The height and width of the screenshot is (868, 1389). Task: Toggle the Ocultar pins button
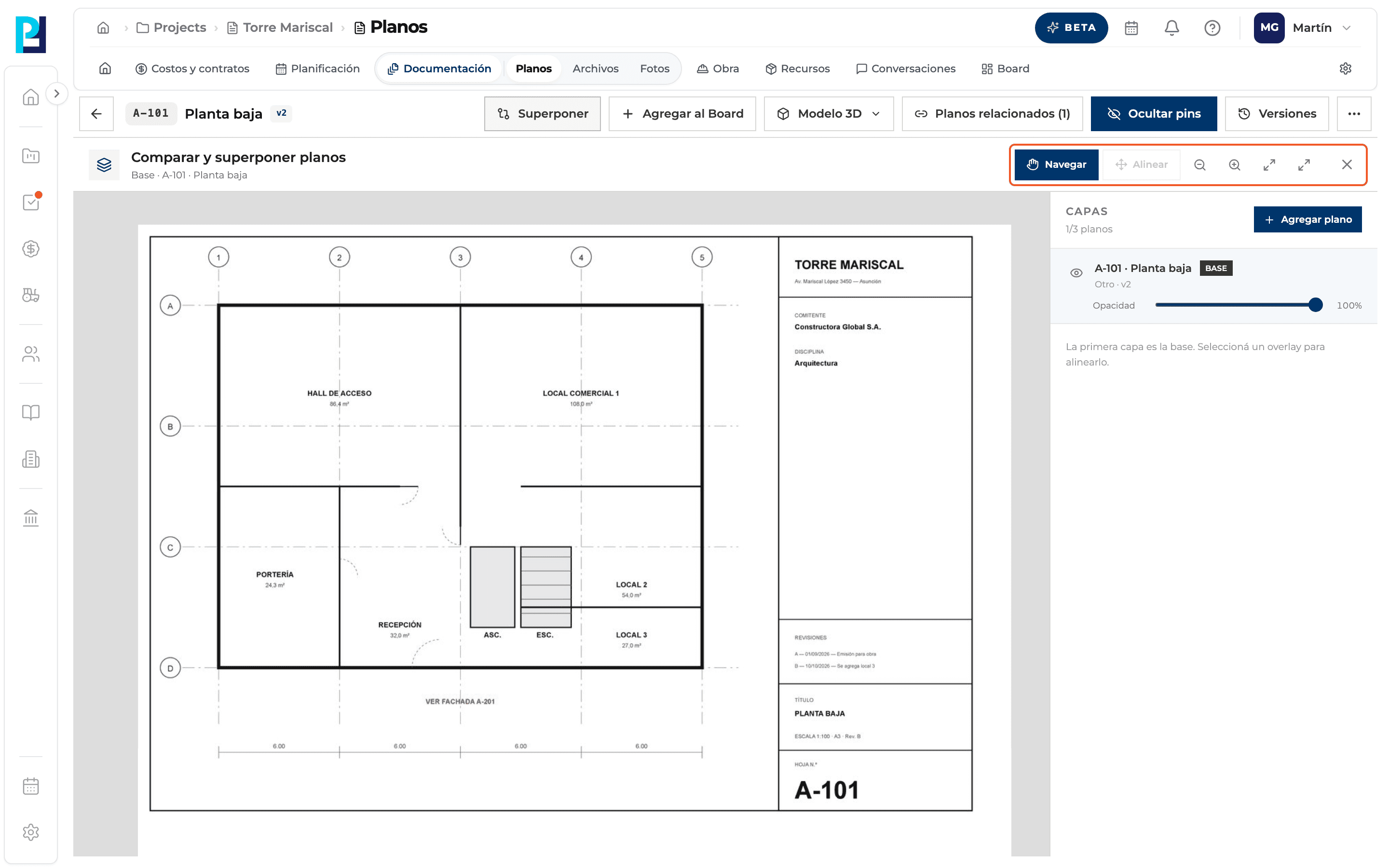[1154, 114]
